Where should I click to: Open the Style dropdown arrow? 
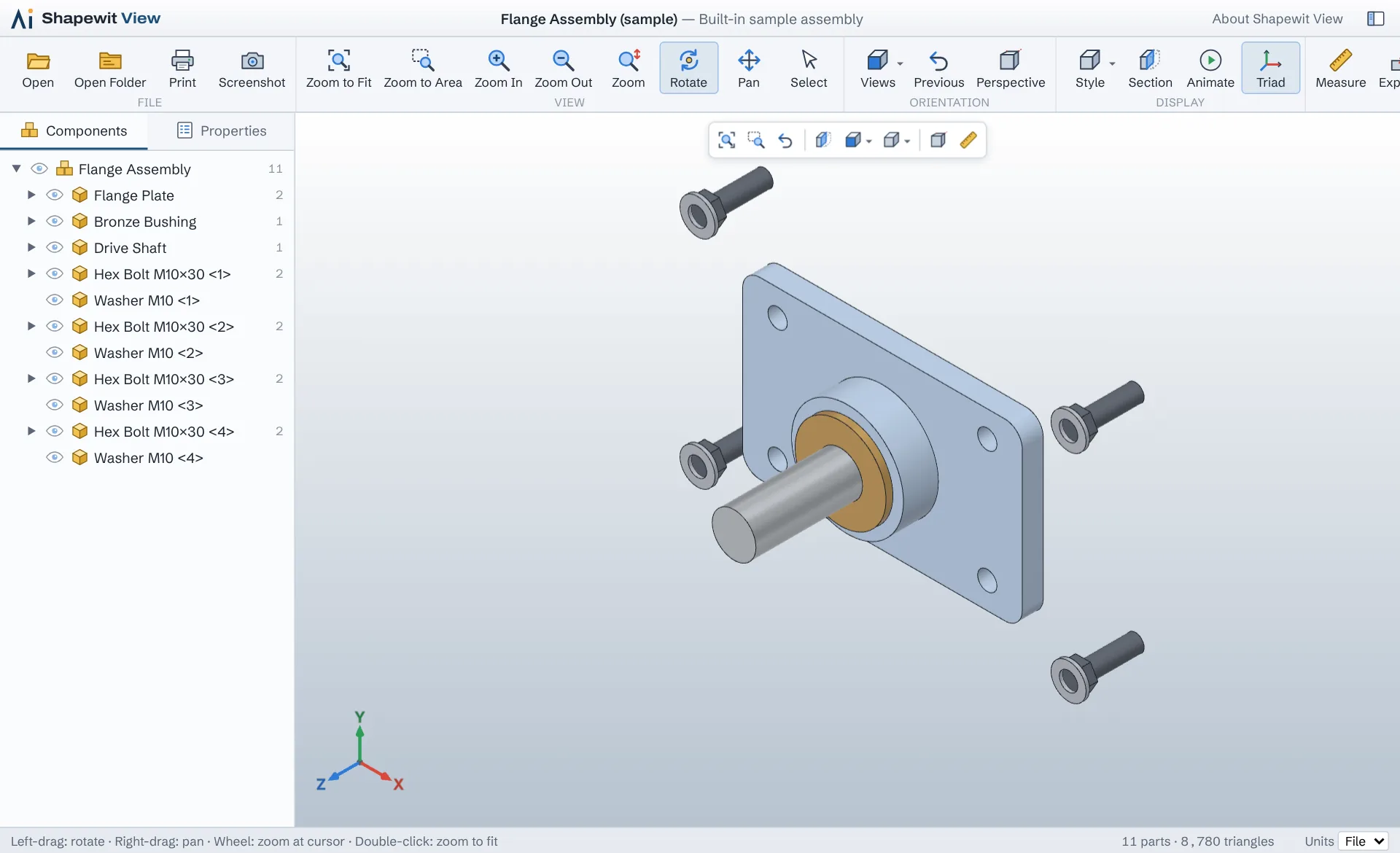pyautogui.click(x=1112, y=63)
